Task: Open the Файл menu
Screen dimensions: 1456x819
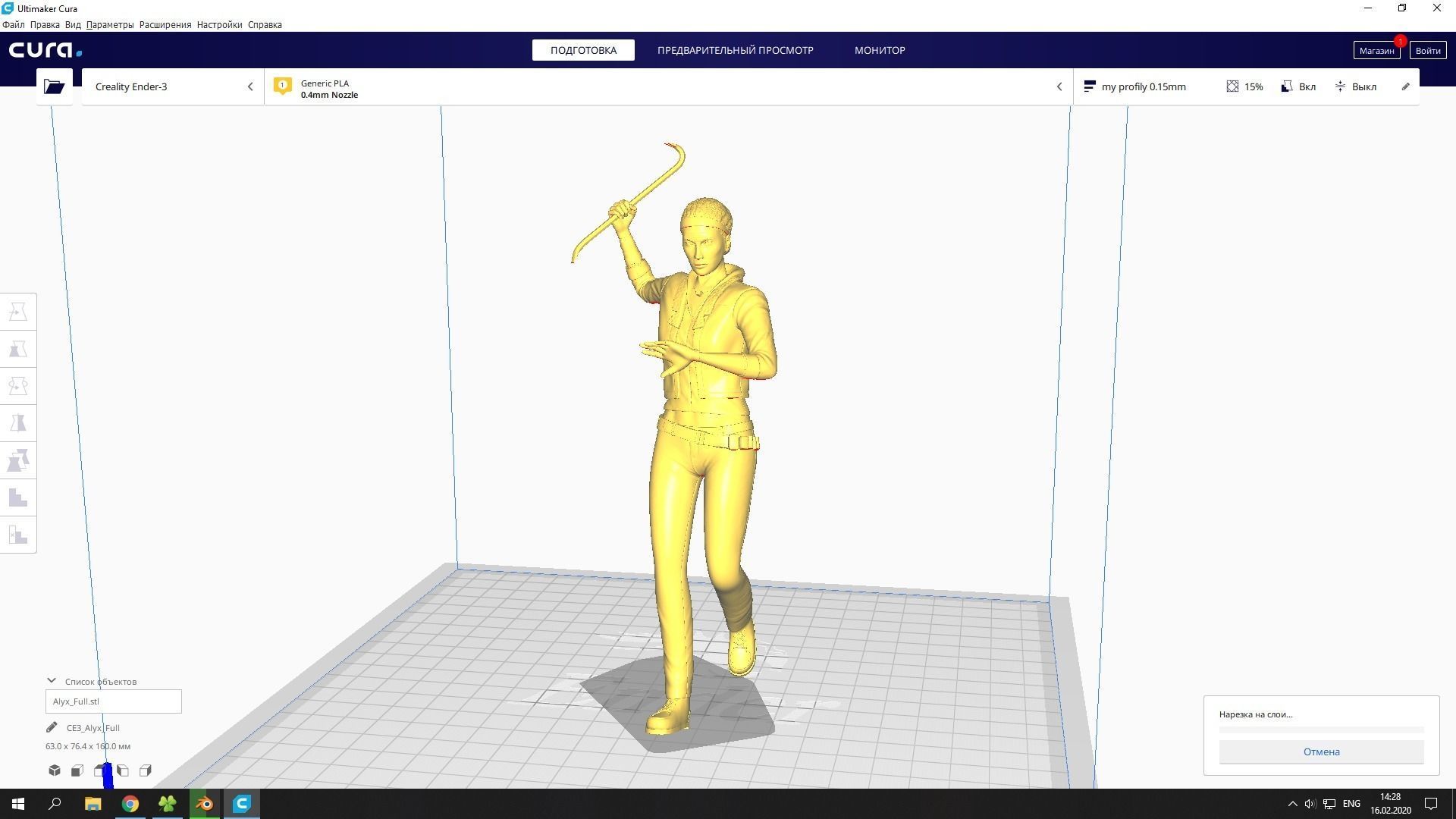Action: [x=14, y=24]
